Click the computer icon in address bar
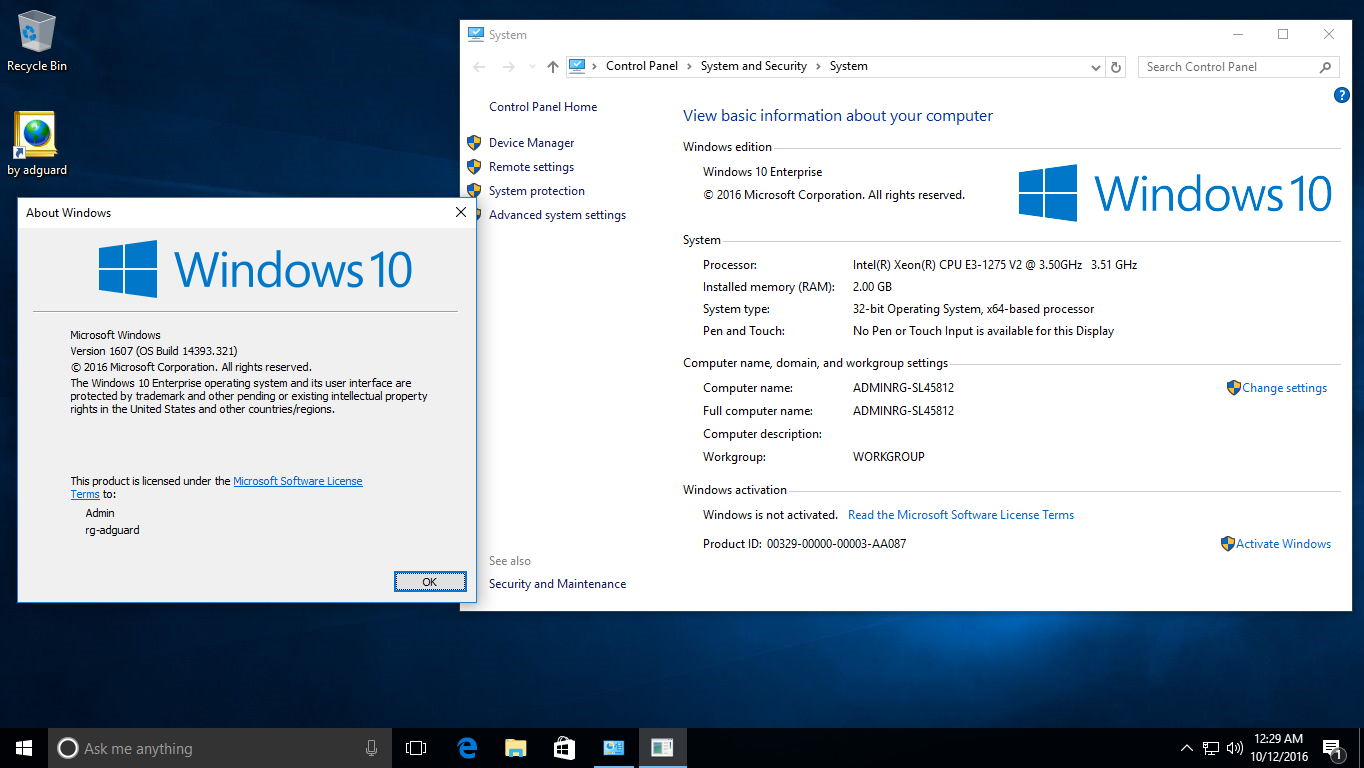Screen dimensions: 1364x768 pos(577,66)
